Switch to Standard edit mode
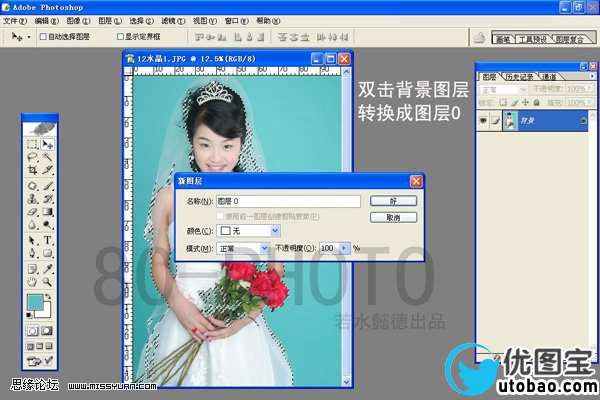Screen dimensions: 600x400 click(33, 331)
